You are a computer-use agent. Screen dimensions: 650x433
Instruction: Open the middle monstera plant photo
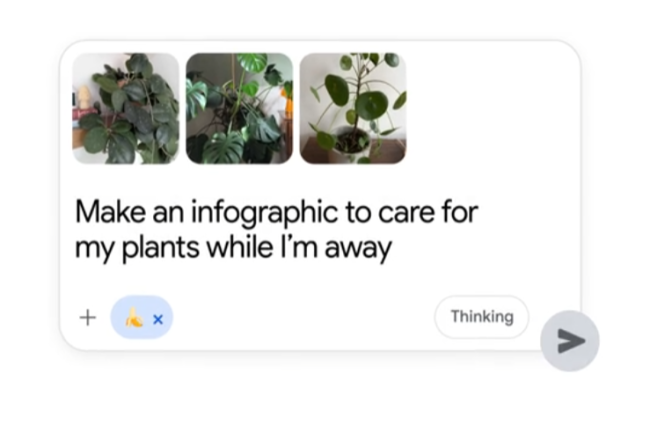point(240,108)
